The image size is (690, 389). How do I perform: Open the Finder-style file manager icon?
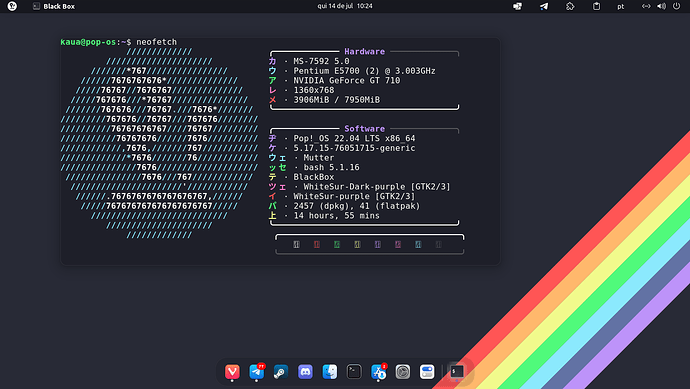click(x=330, y=372)
